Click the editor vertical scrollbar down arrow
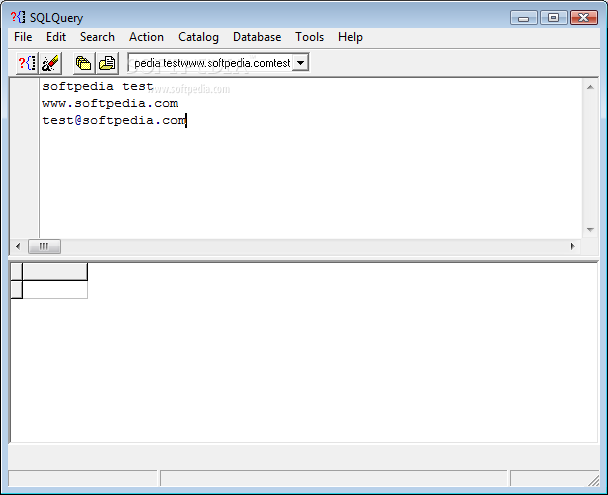Image resolution: width=608 pixels, height=495 pixels. 590,230
